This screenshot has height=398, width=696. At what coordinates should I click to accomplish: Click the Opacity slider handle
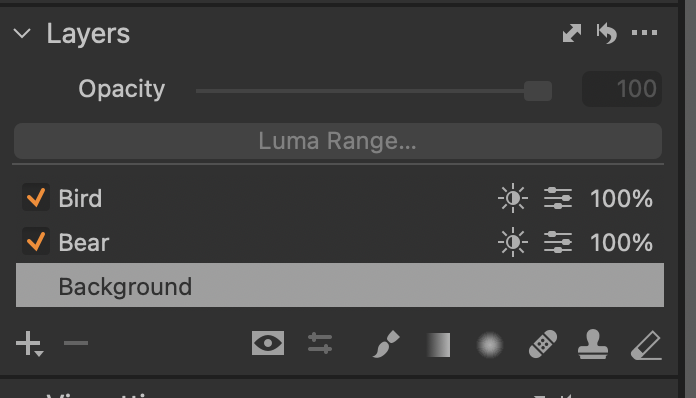538,91
